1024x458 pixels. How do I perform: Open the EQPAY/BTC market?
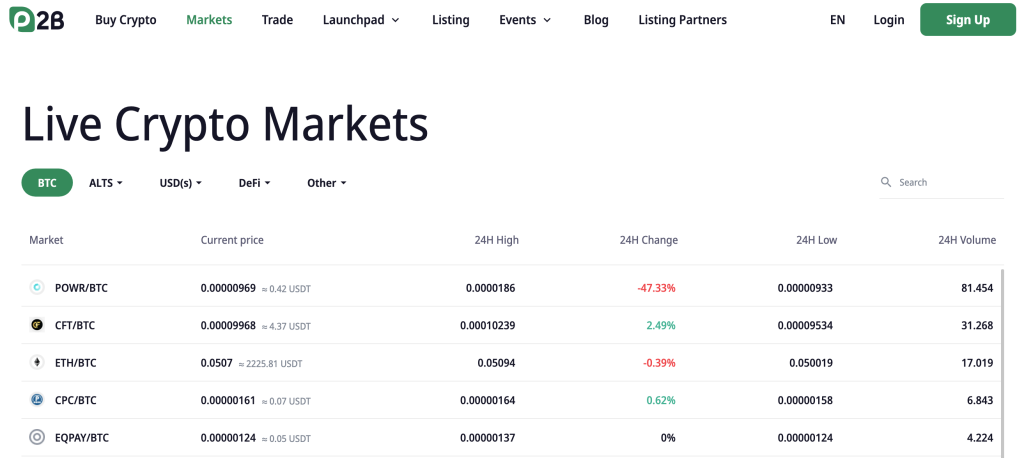(82, 438)
